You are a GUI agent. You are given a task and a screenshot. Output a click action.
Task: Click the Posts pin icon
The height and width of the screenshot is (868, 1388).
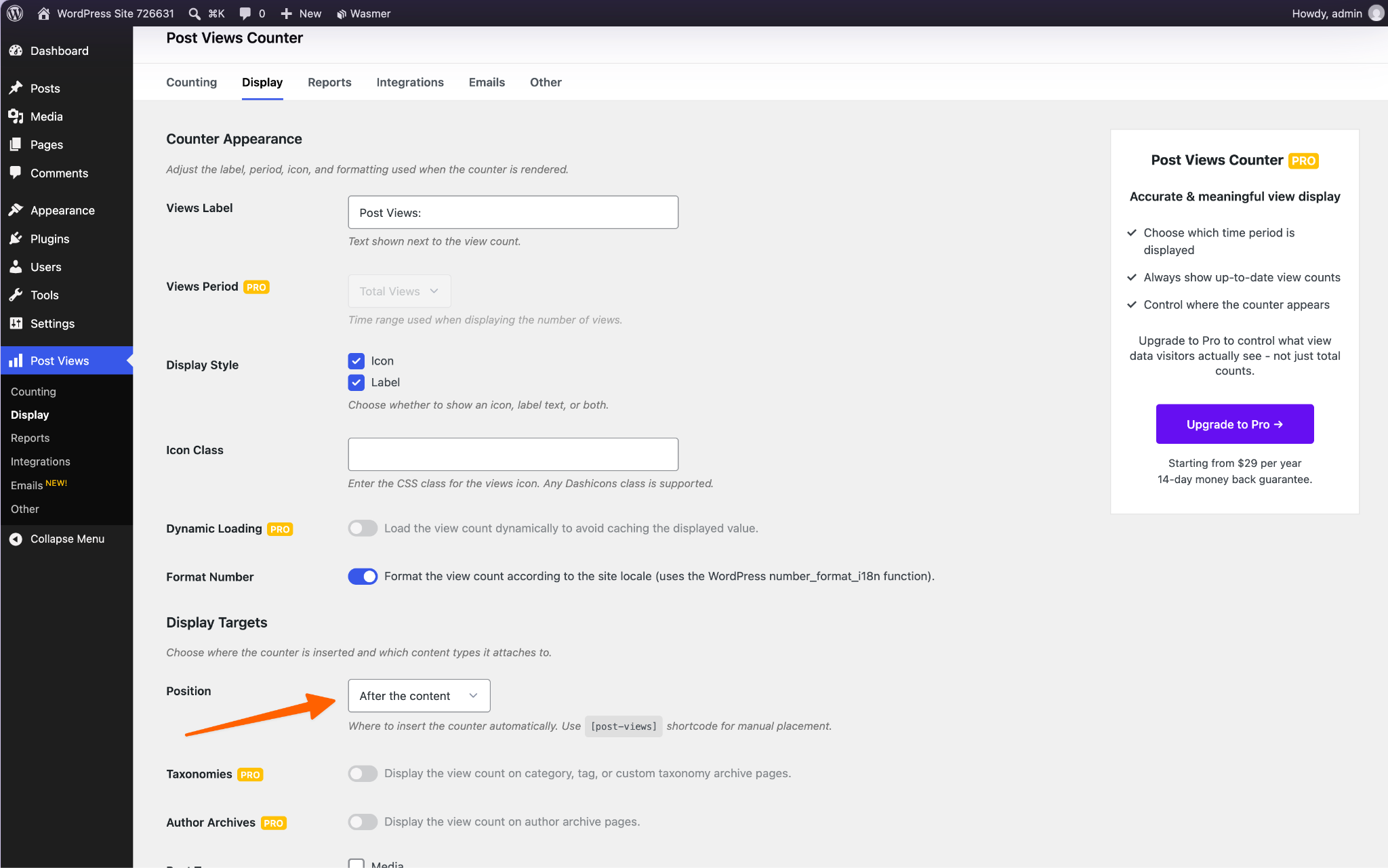(x=16, y=88)
